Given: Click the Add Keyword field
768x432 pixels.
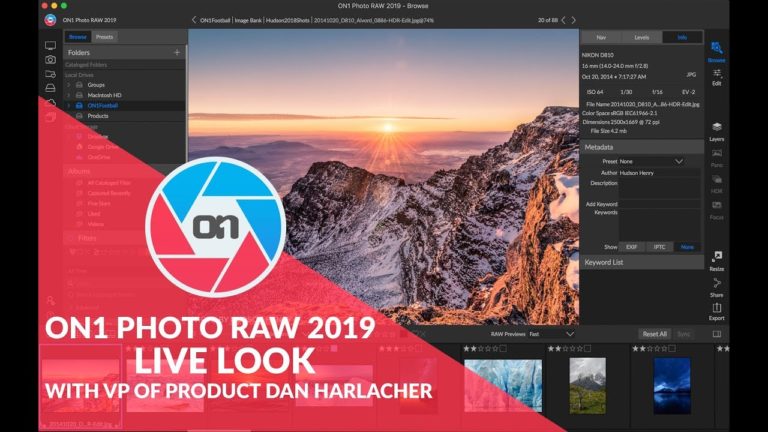Looking at the screenshot, I should click(x=659, y=204).
